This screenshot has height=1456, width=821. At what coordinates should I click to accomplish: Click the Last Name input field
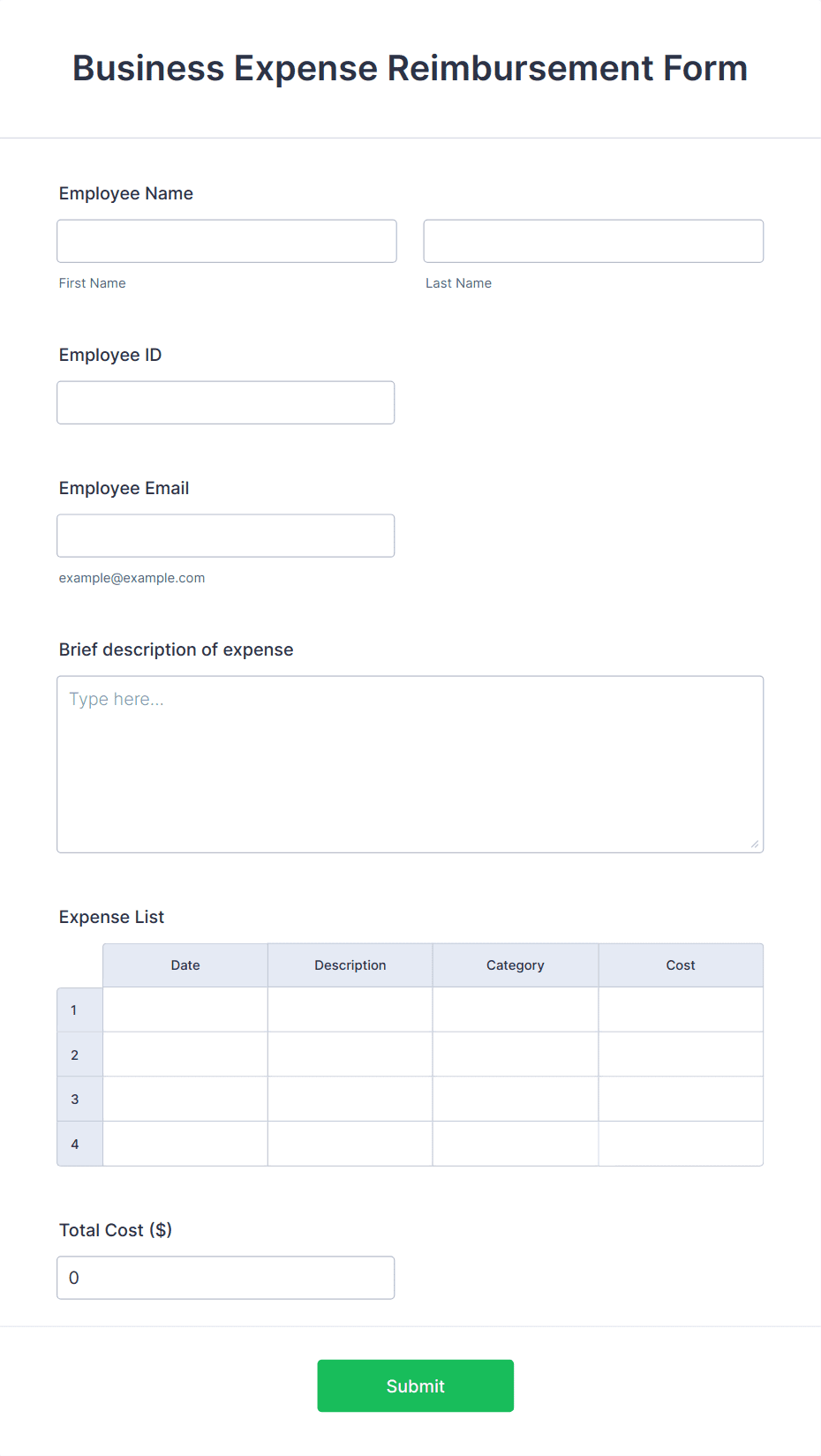(592, 240)
